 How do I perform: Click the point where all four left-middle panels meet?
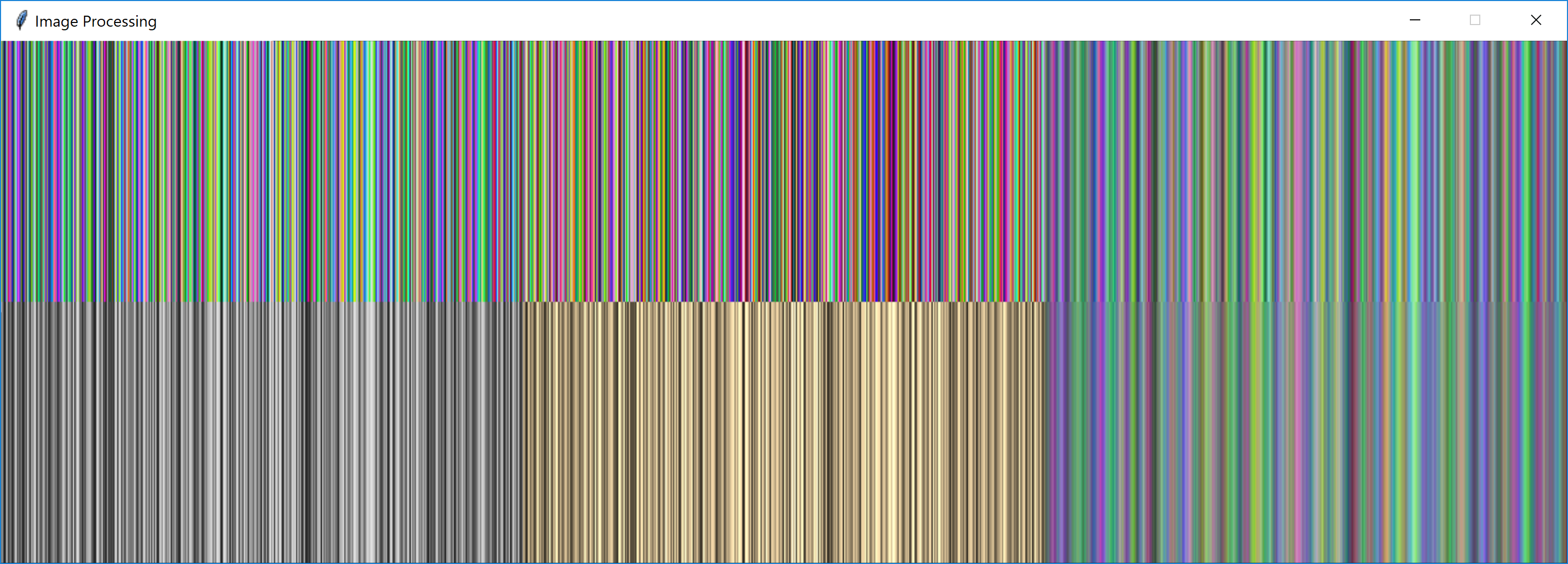522,301
